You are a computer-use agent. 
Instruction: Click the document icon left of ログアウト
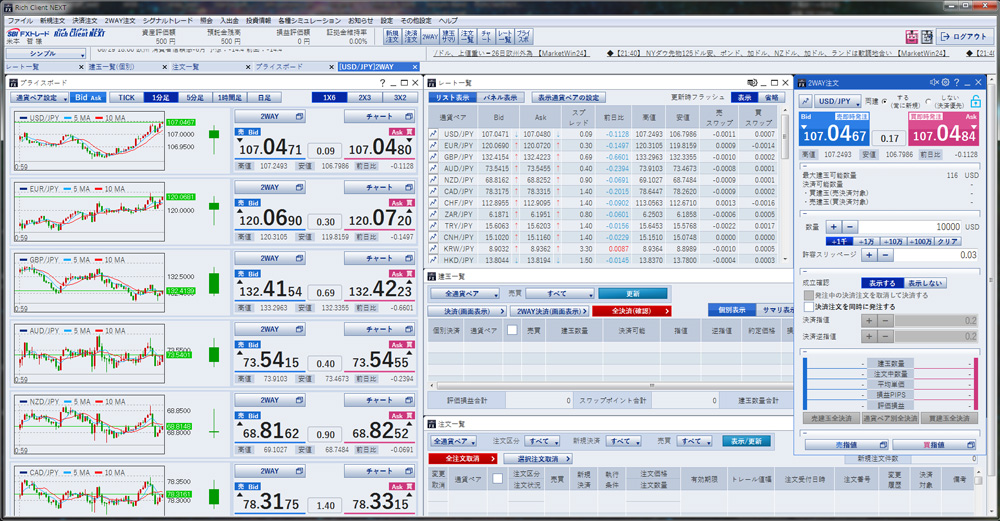pyautogui.click(x=927, y=36)
